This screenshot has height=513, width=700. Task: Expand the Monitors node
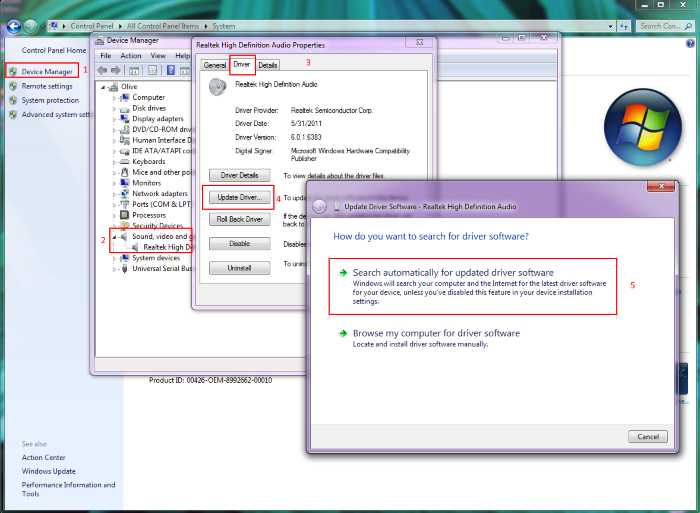tap(114, 184)
